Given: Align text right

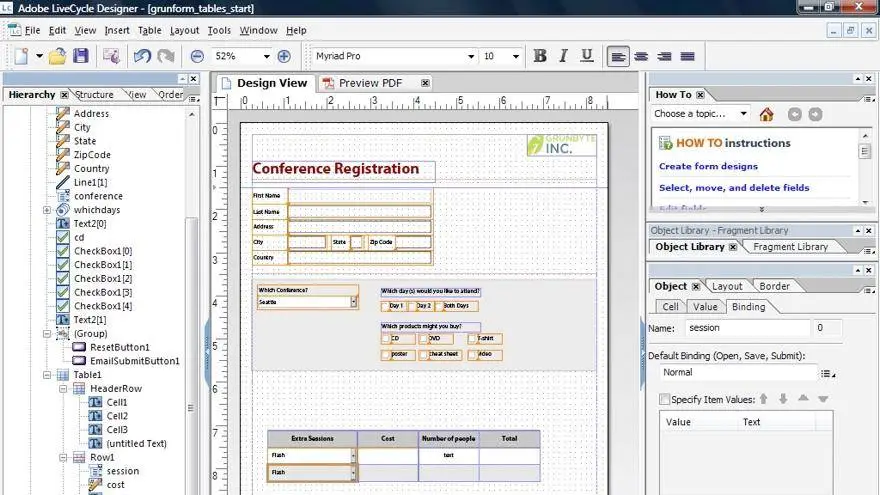Looking at the screenshot, I should 664,56.
